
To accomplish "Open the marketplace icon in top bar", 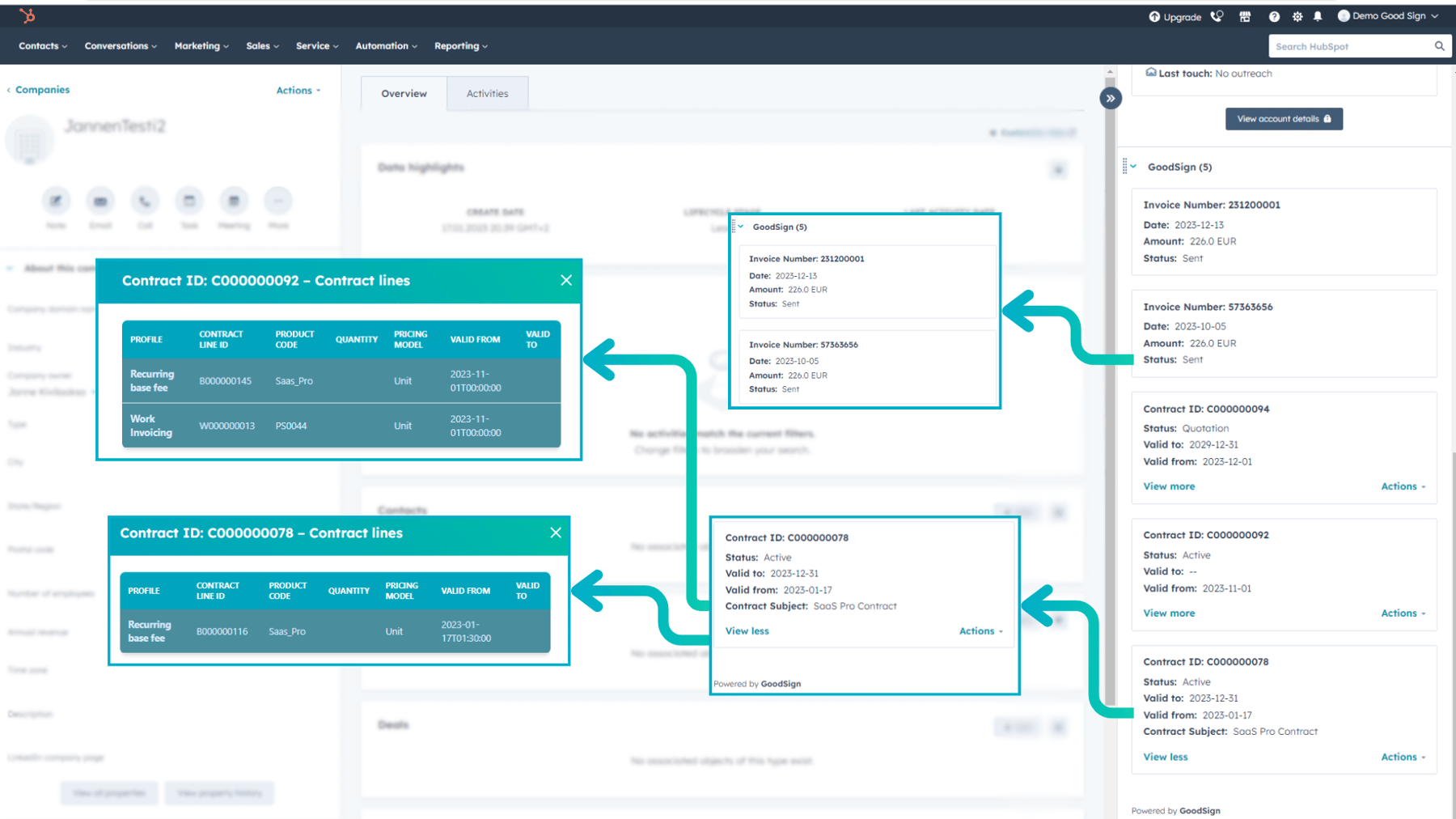I will tap(1245, 16).
